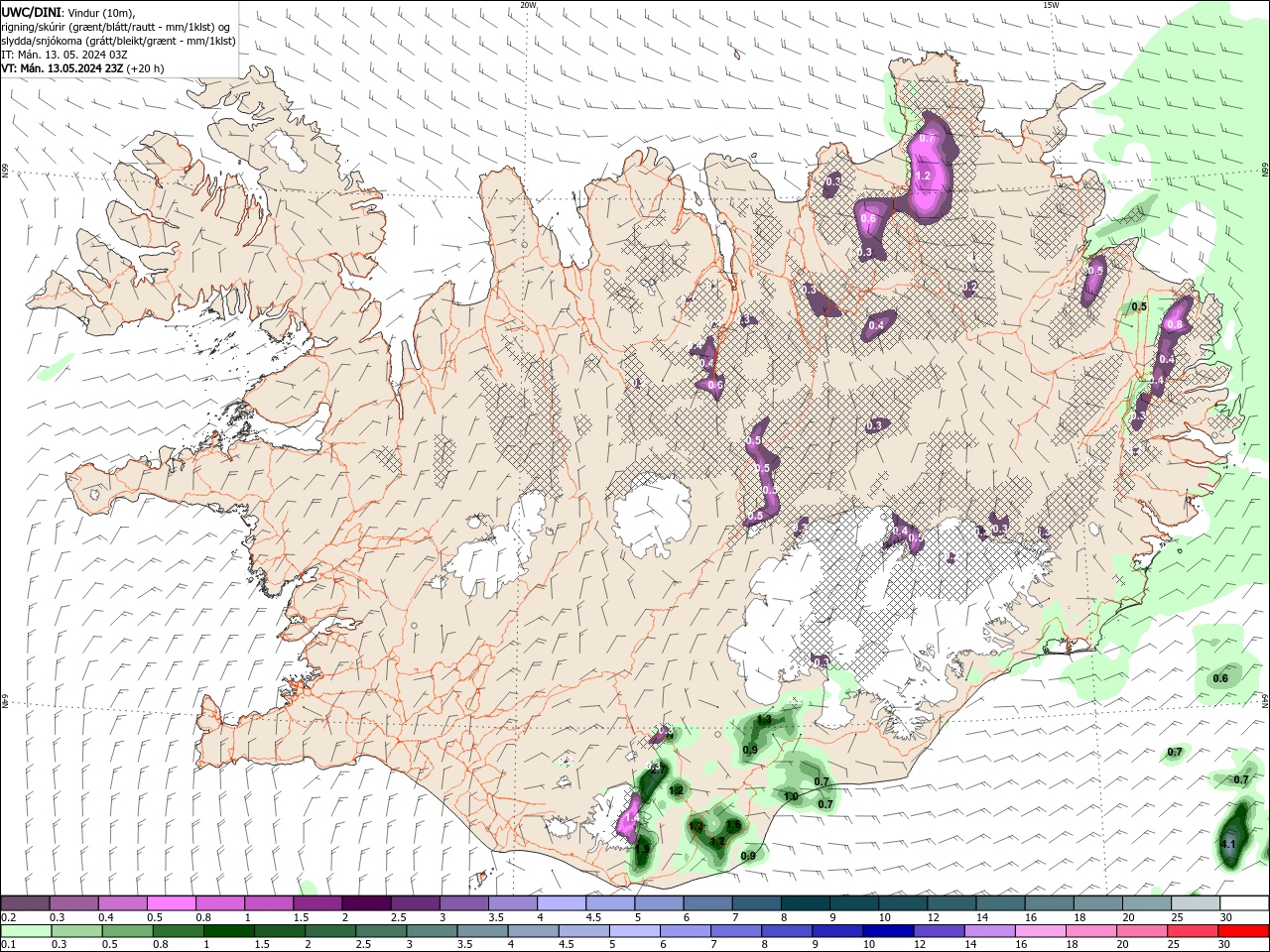The width and height of the screenshot is (1270, 952).
Task: Click the lower rain scale swatch labeled 2.5
Action: point(381,931)
